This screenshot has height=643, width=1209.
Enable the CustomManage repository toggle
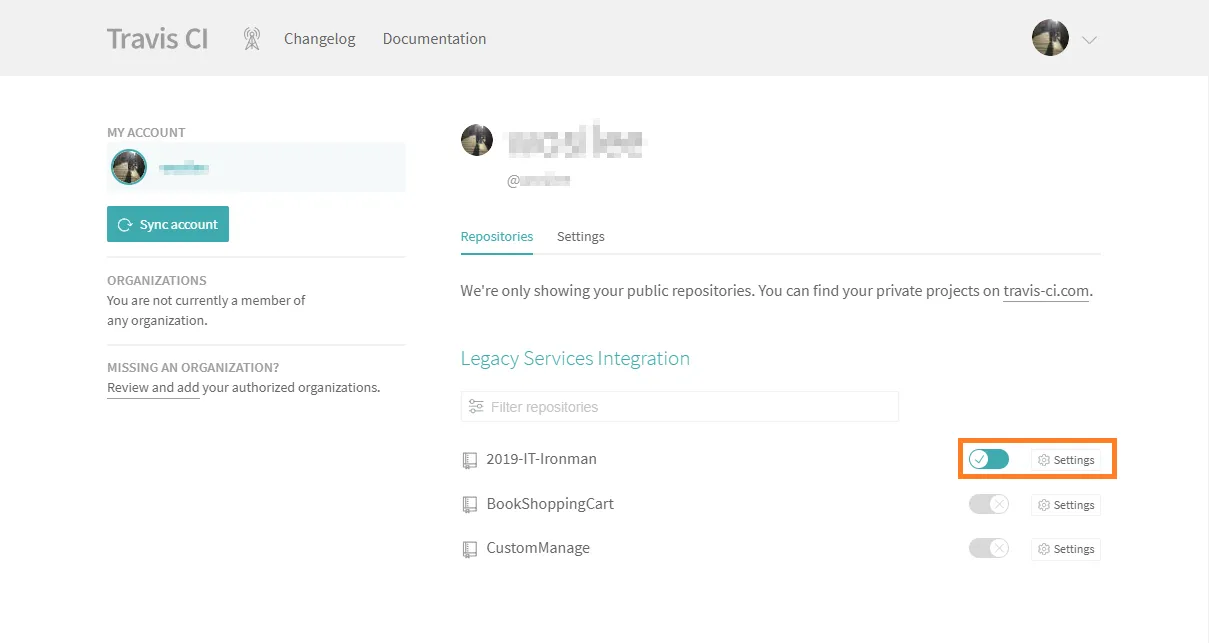tap(988, 548)
